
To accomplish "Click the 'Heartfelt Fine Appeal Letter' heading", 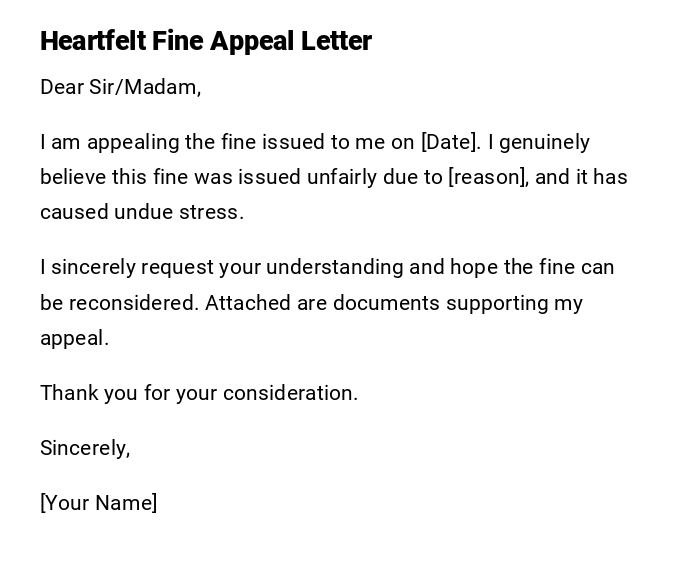I will tap(206, 41).
